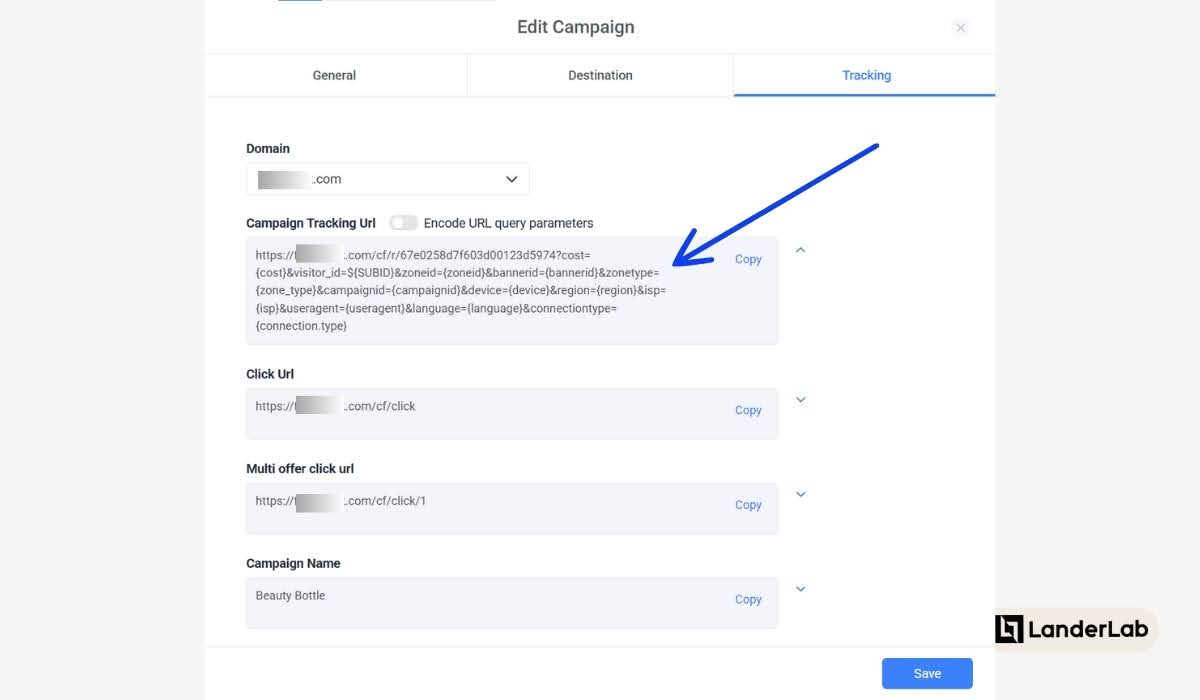The image size is (1200, 700).
Task: Close the Edit Campaign dialog
Action: pos(961,28)
